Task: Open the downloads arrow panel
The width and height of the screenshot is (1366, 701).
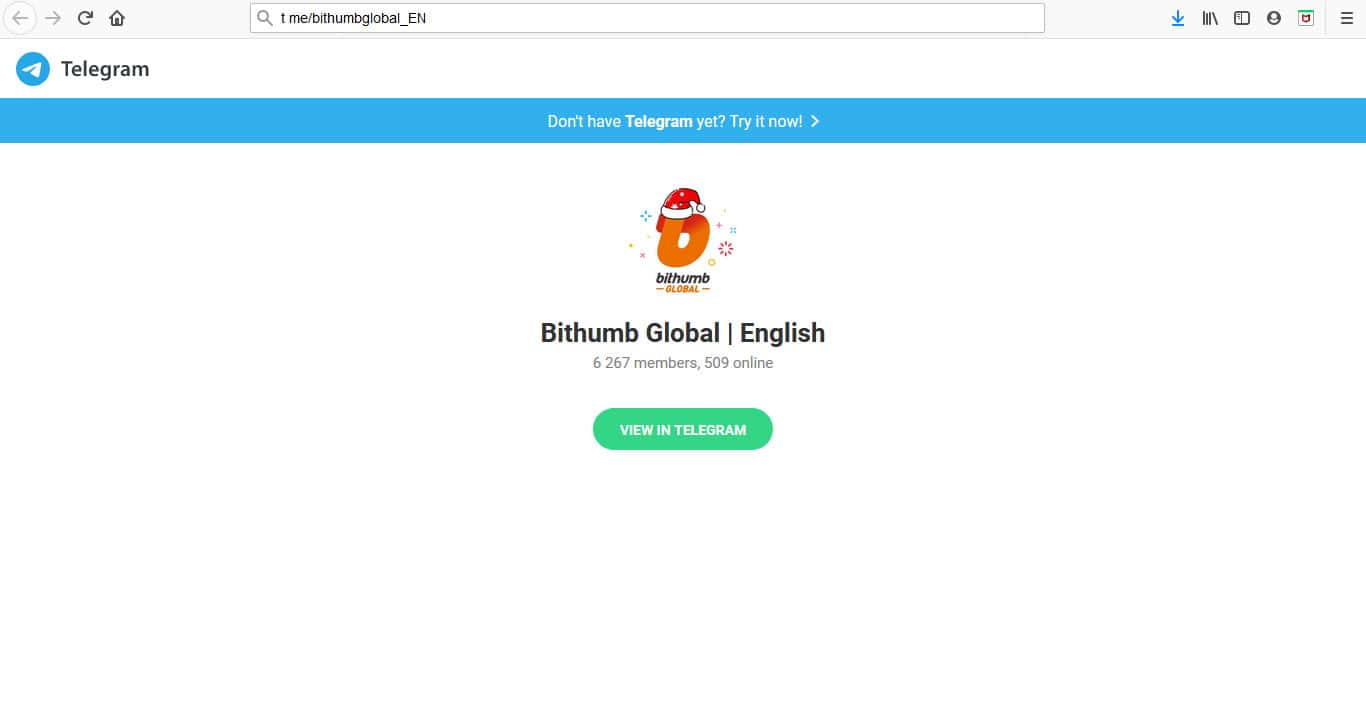Action: pyautogui.click(x=1178, y=18)
